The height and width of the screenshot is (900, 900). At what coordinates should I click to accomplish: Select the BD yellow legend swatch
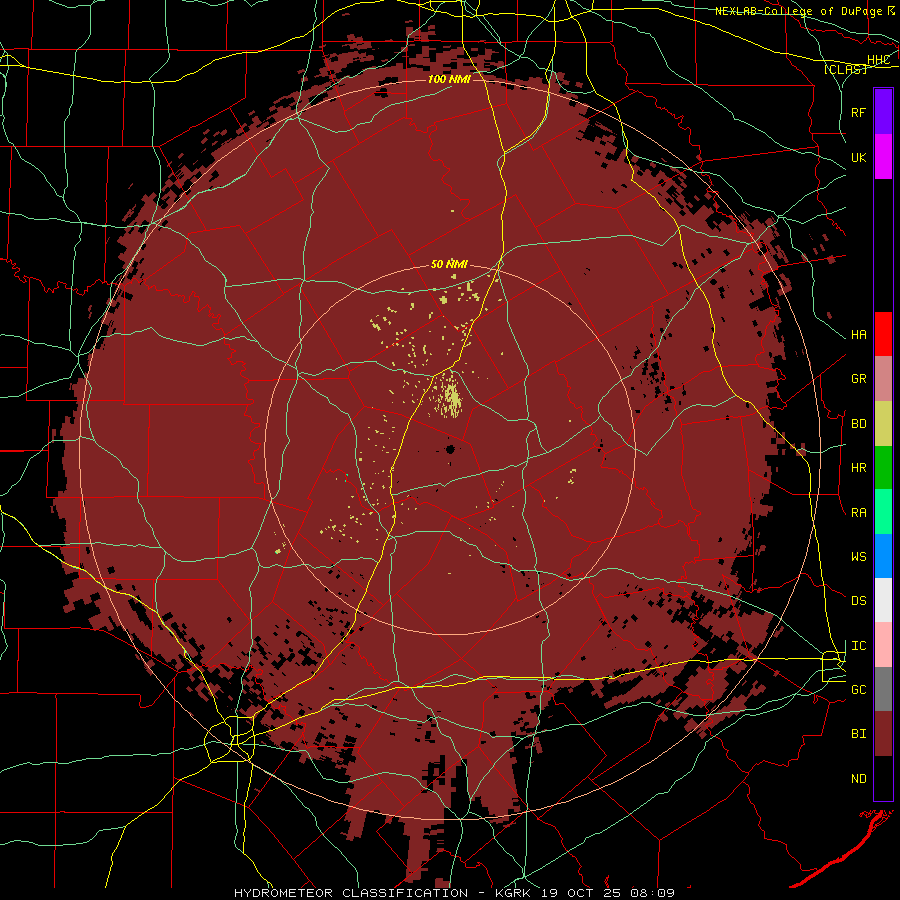point(883,423)
